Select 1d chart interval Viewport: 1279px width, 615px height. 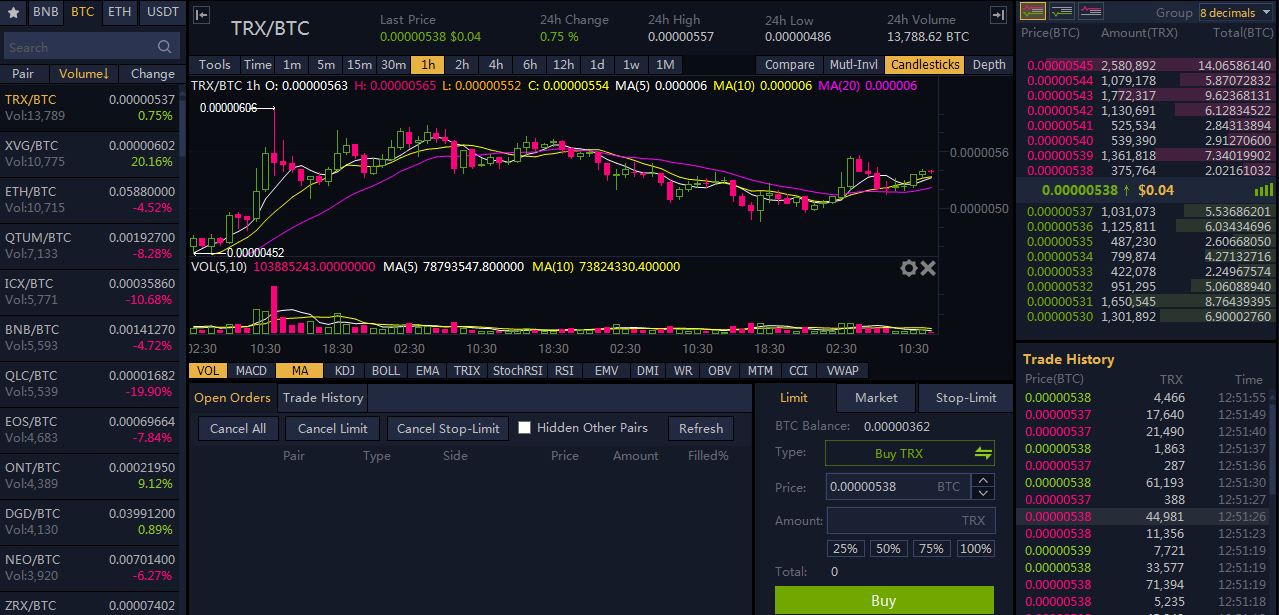(597, 64)
